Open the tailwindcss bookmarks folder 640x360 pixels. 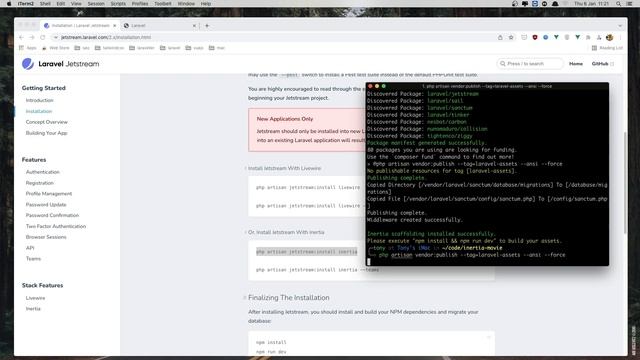pos(109,48)
